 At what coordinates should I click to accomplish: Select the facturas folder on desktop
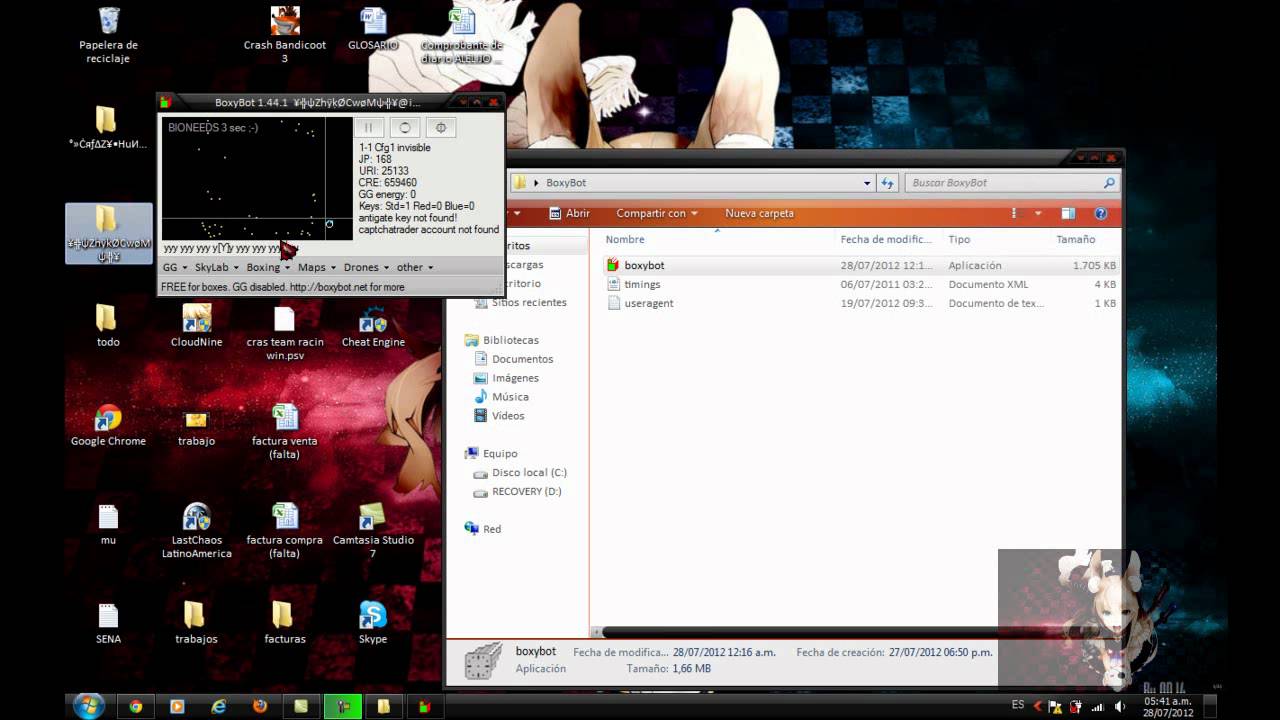pos(284,622)
